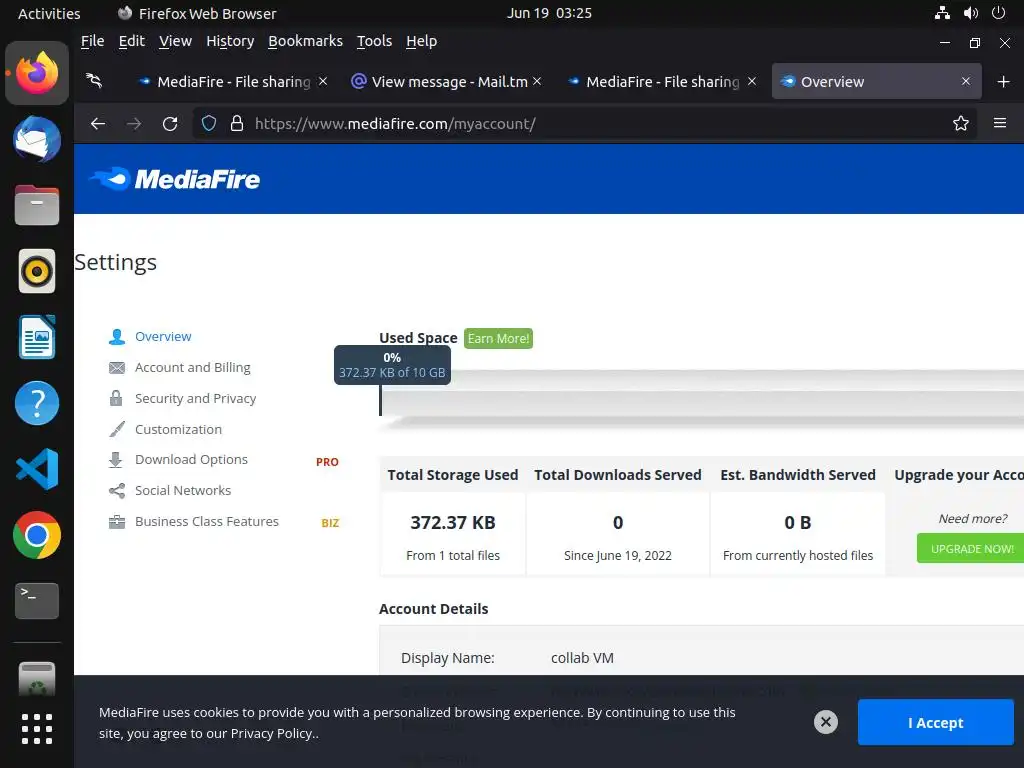Open Overview in settings sidebar
The image size is (1024, 768).
tap(163, 336)
